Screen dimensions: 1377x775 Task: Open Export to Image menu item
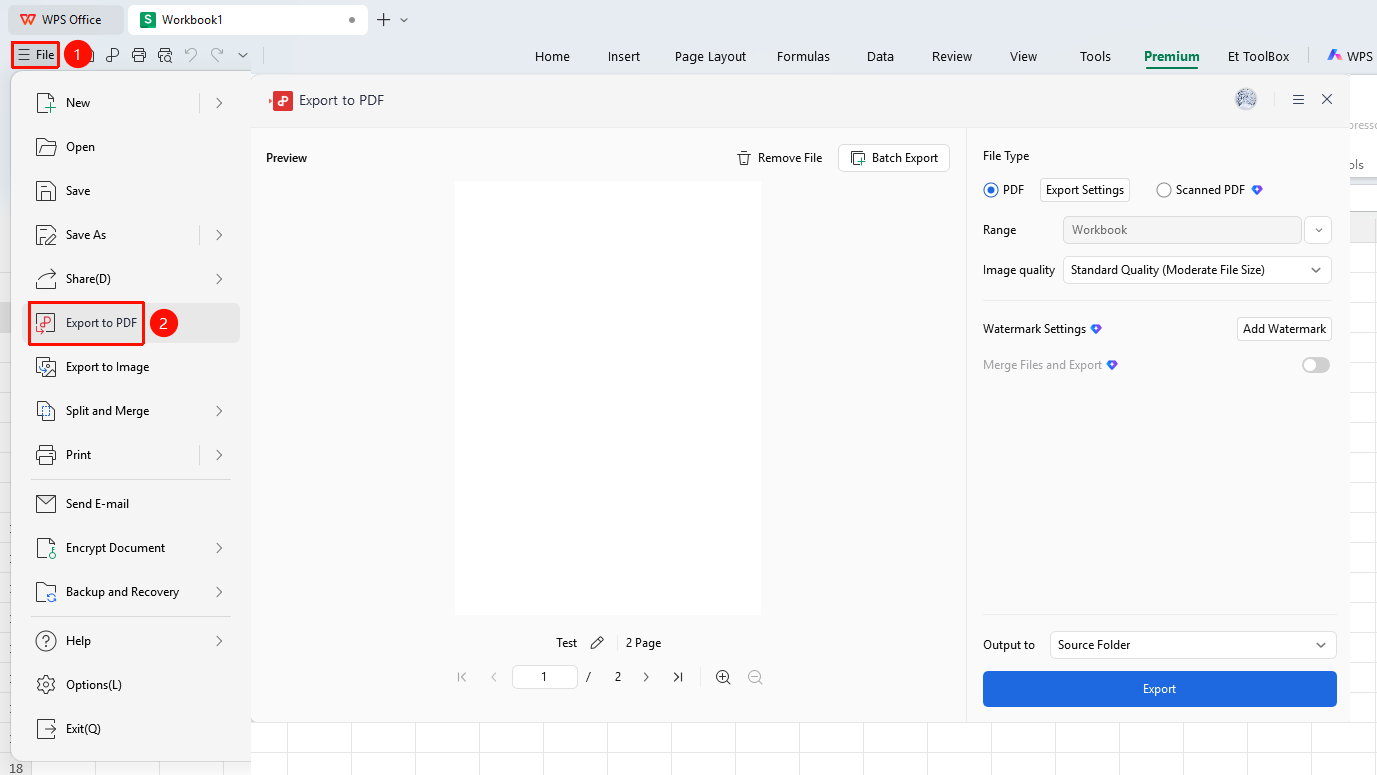(x=131, y=367)
